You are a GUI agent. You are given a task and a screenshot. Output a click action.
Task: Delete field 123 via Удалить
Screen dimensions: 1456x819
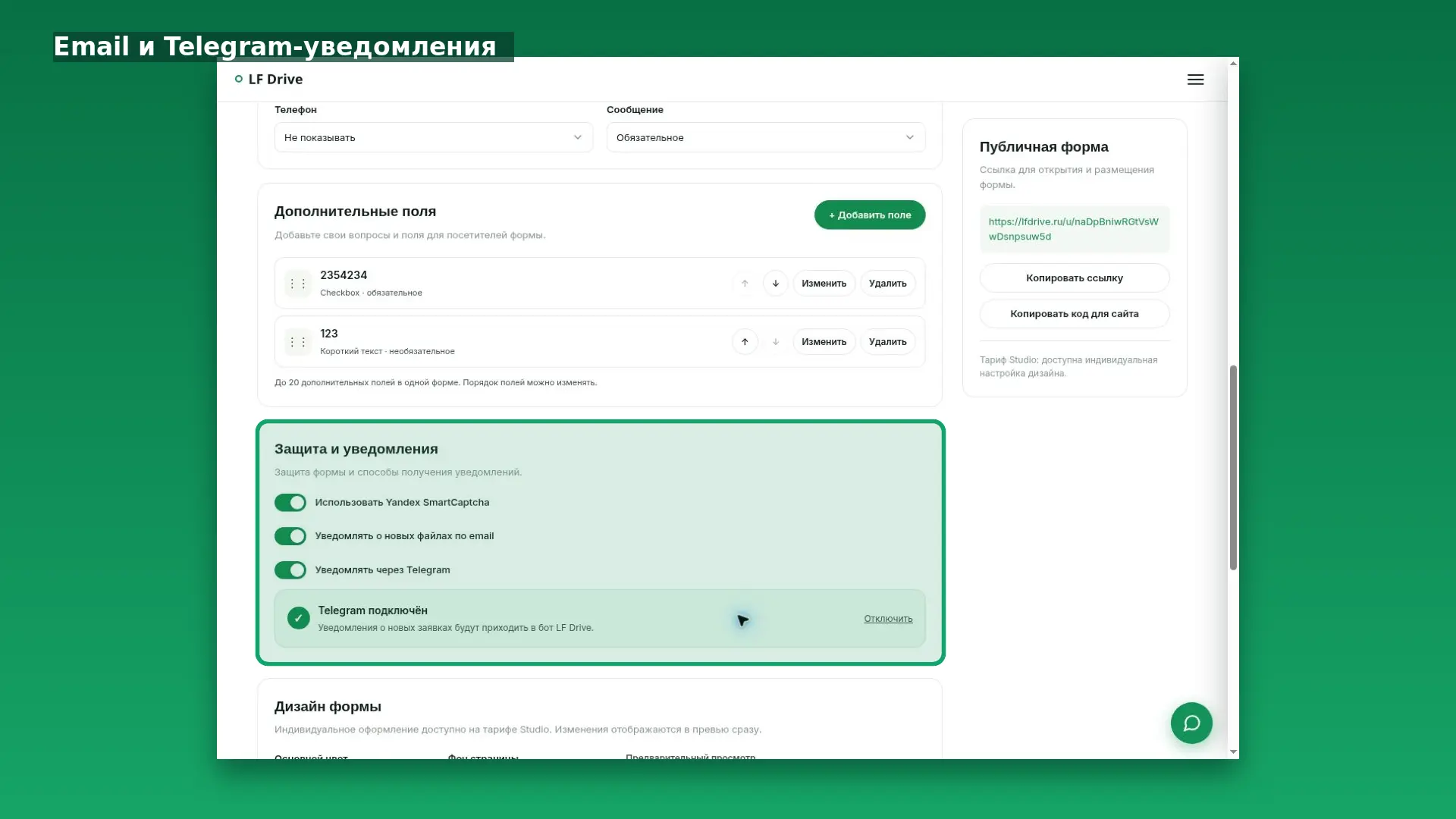click(888, 342)
